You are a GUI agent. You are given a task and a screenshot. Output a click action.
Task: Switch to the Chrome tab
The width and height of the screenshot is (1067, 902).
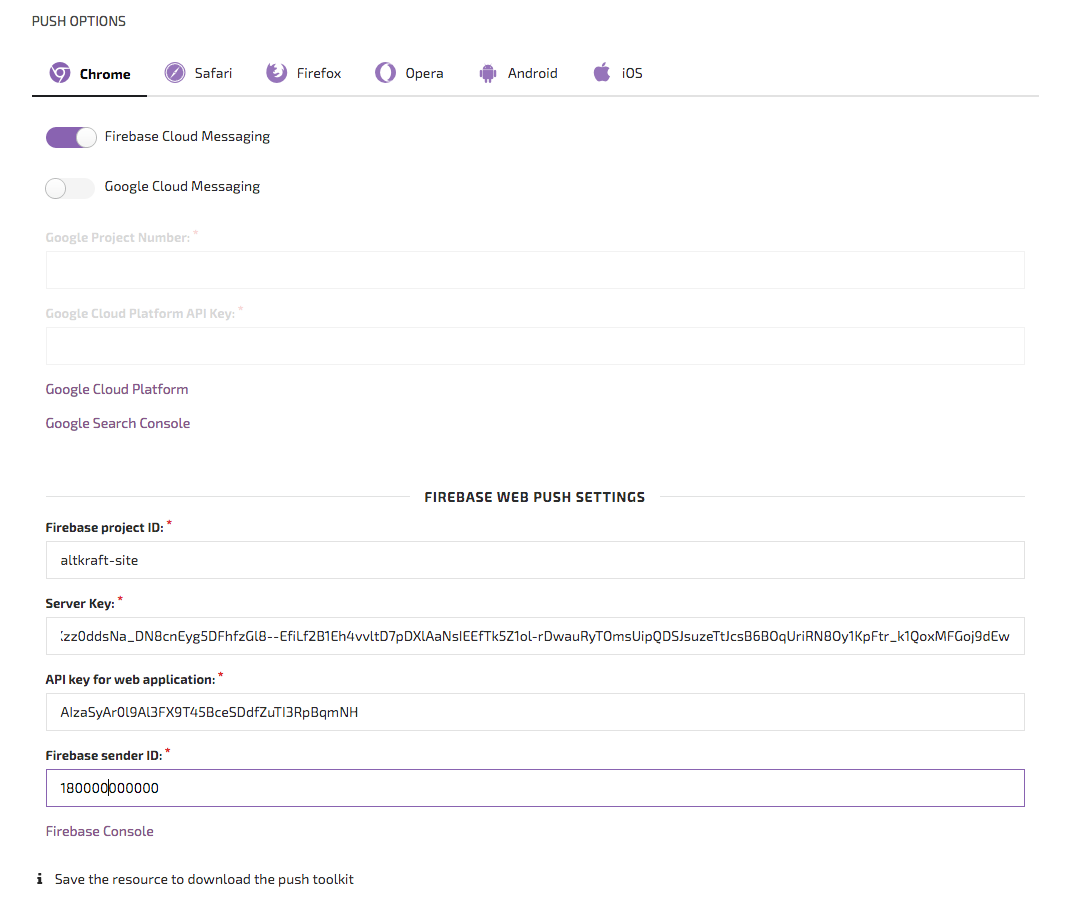tap(89, 73)
